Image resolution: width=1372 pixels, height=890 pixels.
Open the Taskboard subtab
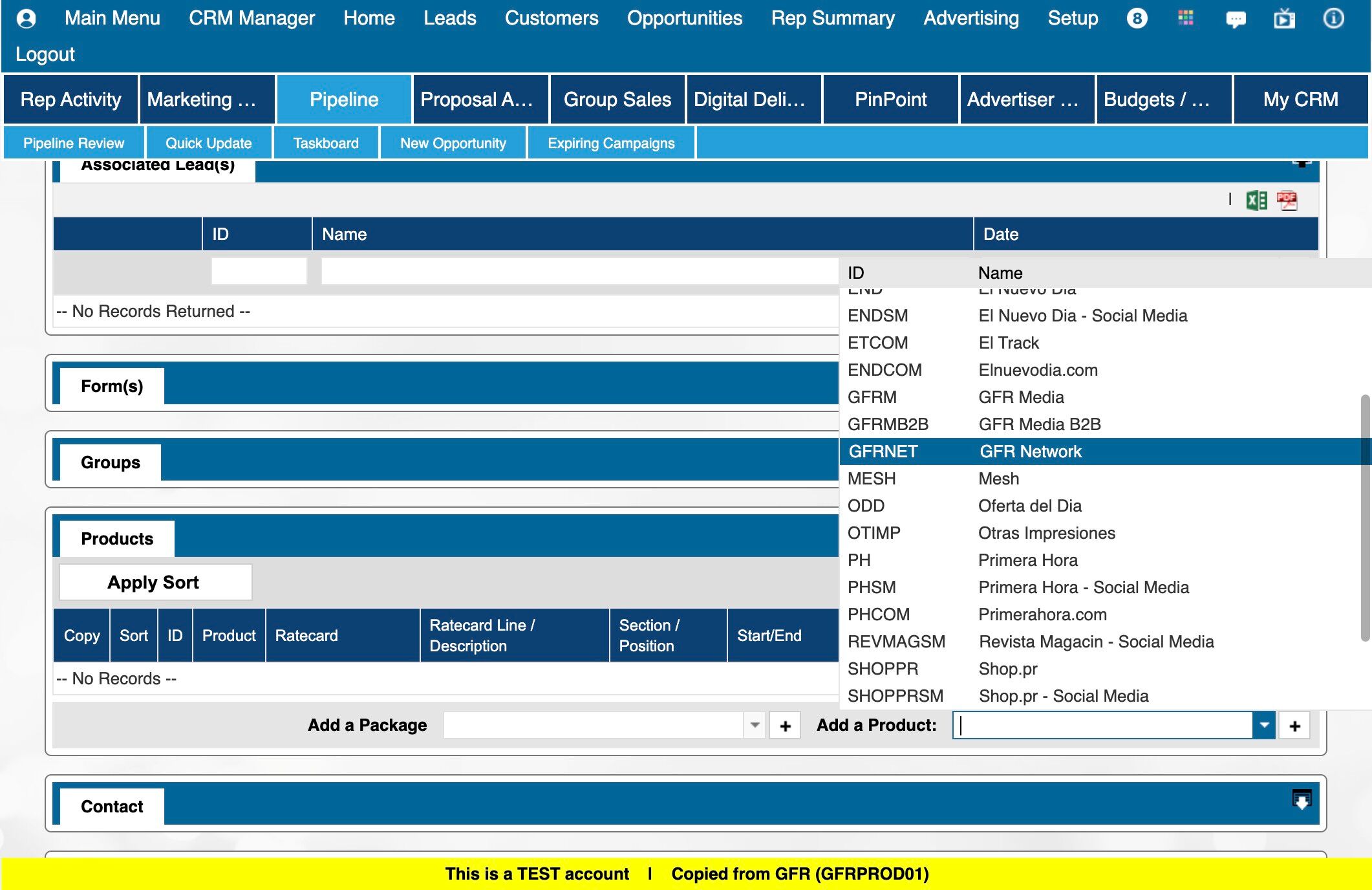tap(325, 143)
